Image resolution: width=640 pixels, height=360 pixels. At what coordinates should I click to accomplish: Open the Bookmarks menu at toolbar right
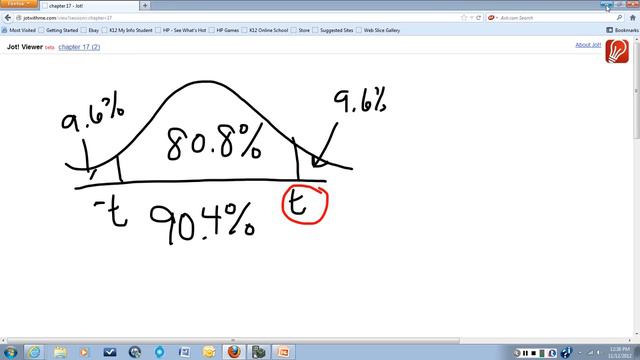[622, 30]
